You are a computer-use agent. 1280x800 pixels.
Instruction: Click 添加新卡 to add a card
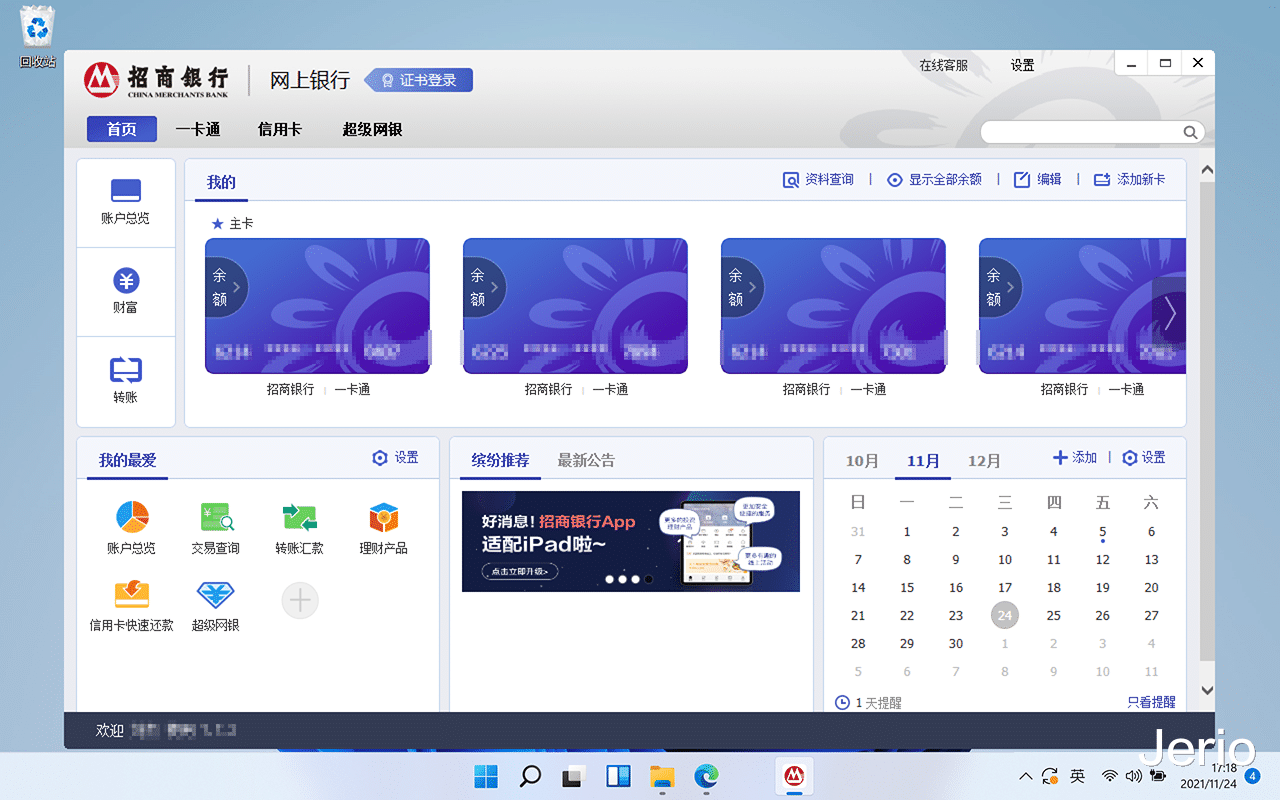click(1130, 180)
